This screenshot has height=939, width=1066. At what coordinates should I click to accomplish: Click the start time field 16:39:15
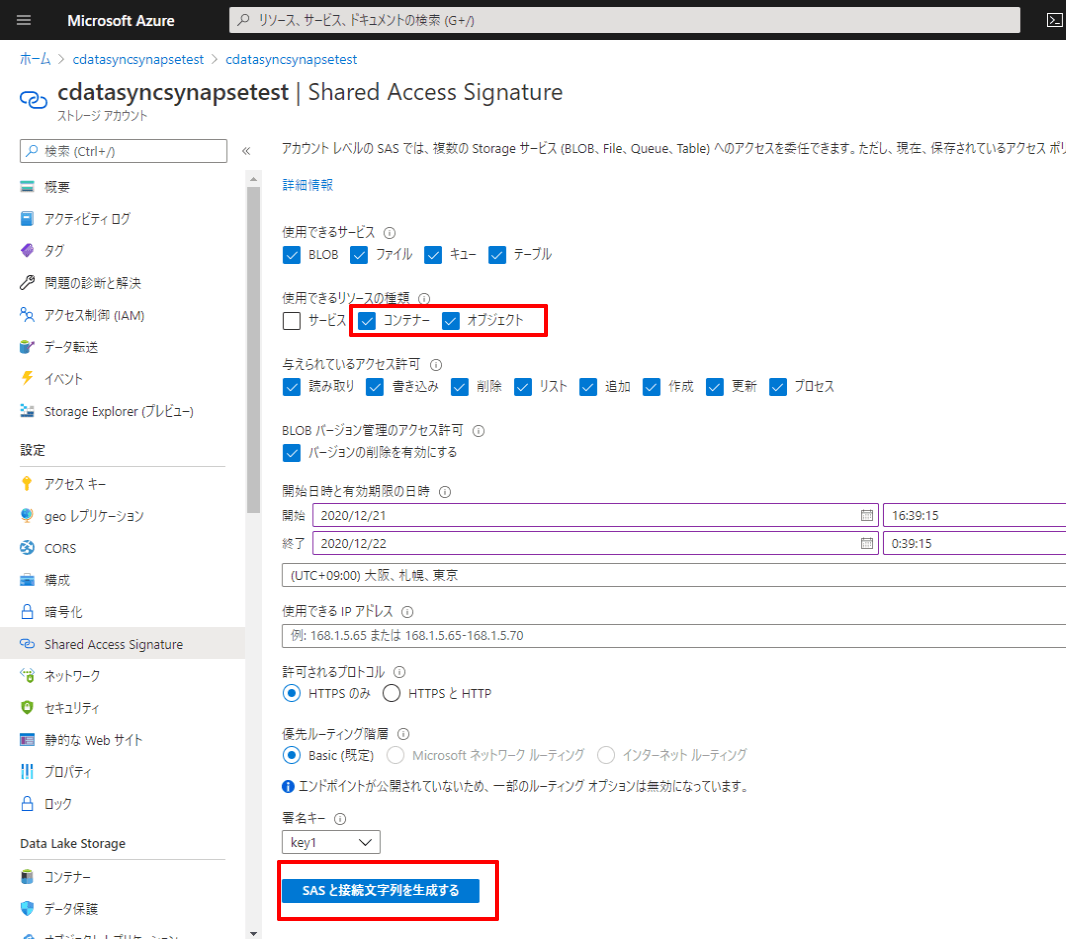coord(974,515)
